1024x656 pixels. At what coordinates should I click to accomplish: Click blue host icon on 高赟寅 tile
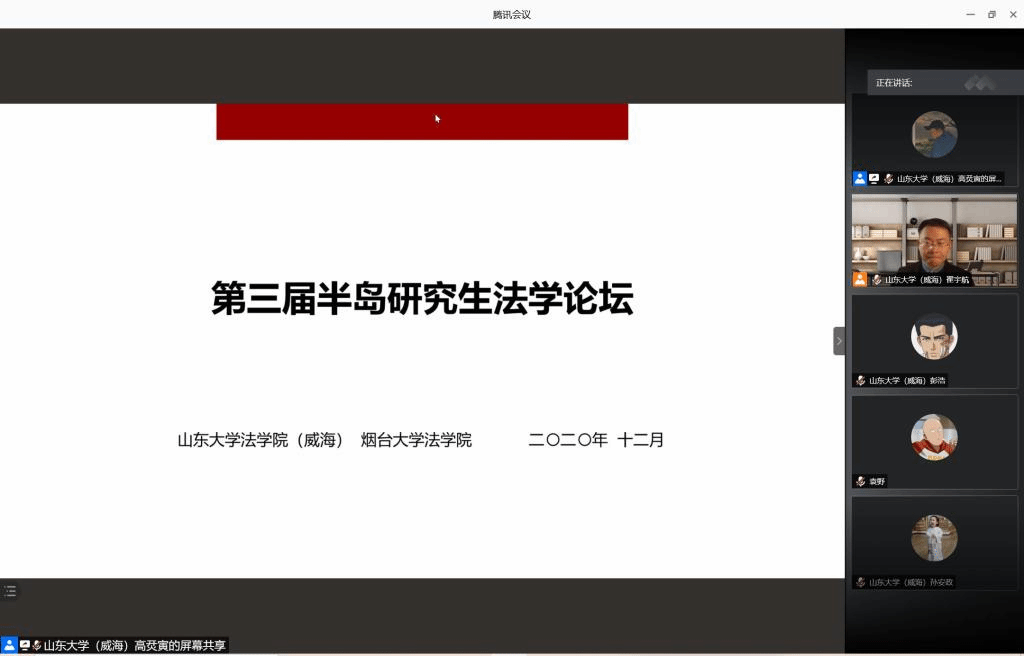tap(859, 179)
